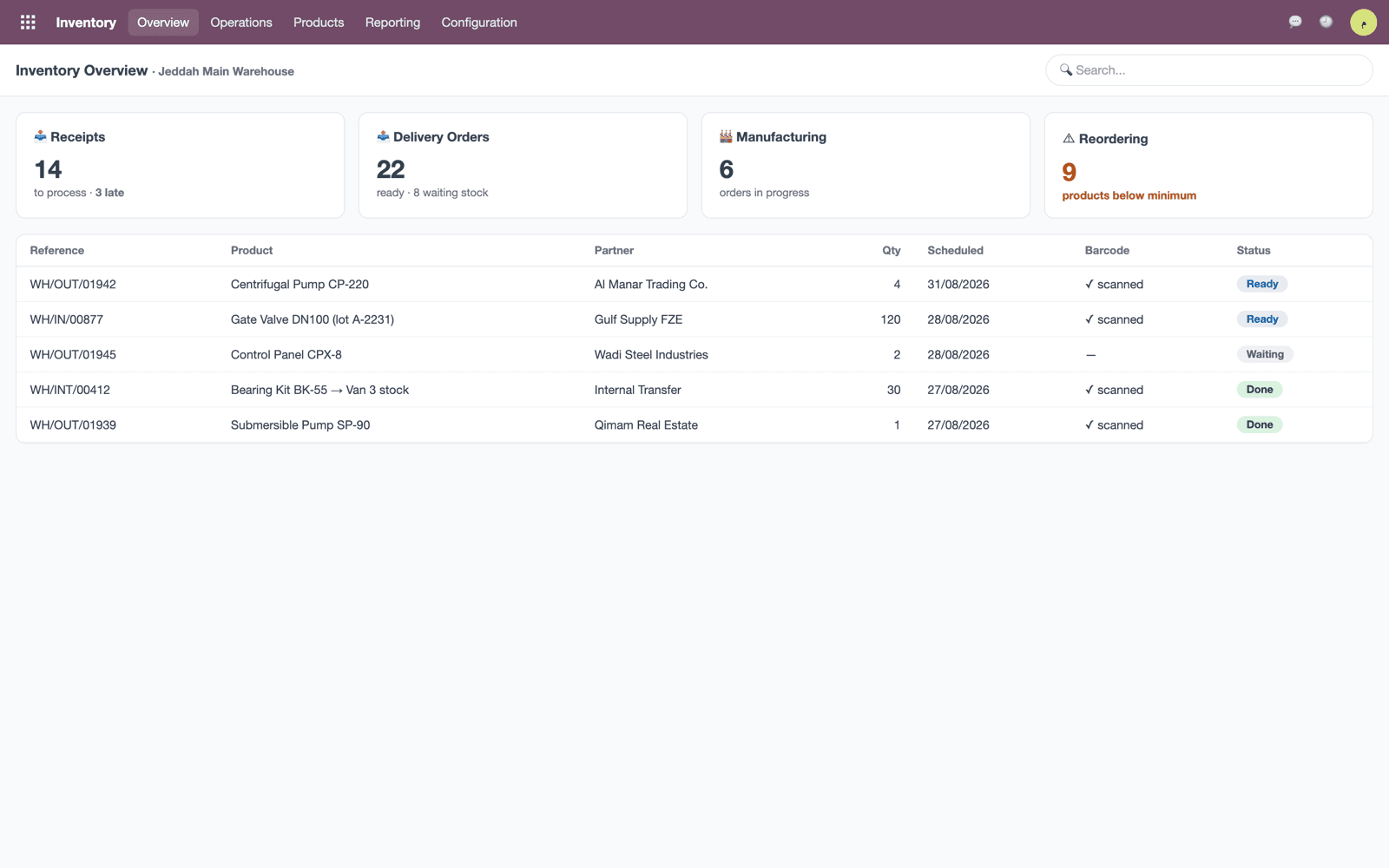This screenshot has height=868, width=1389.
Task: Open the apps grid menu icon
Action: [x=28, y=23]
